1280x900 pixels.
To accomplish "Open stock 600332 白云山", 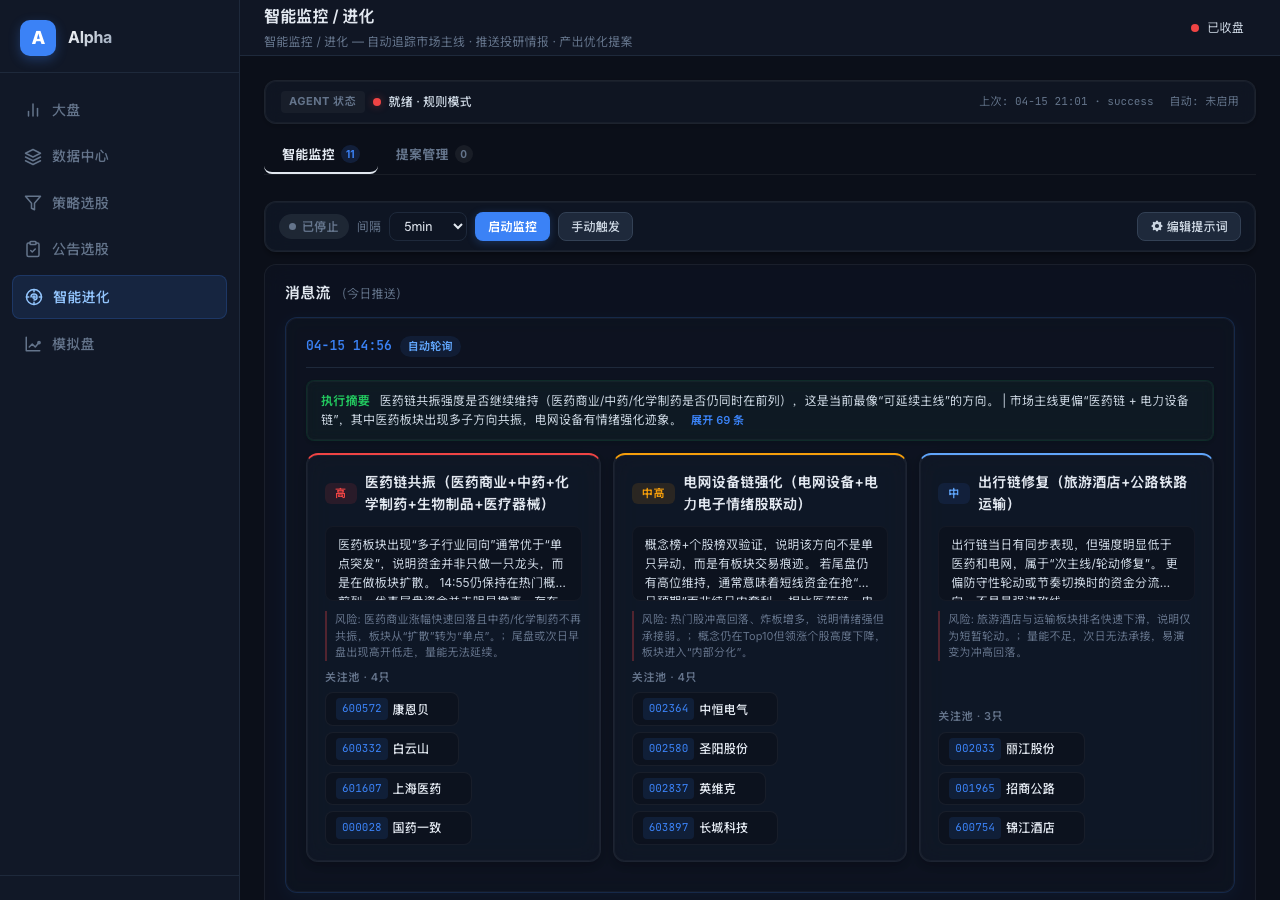I will pyautogui.click(x=392, y=749).
